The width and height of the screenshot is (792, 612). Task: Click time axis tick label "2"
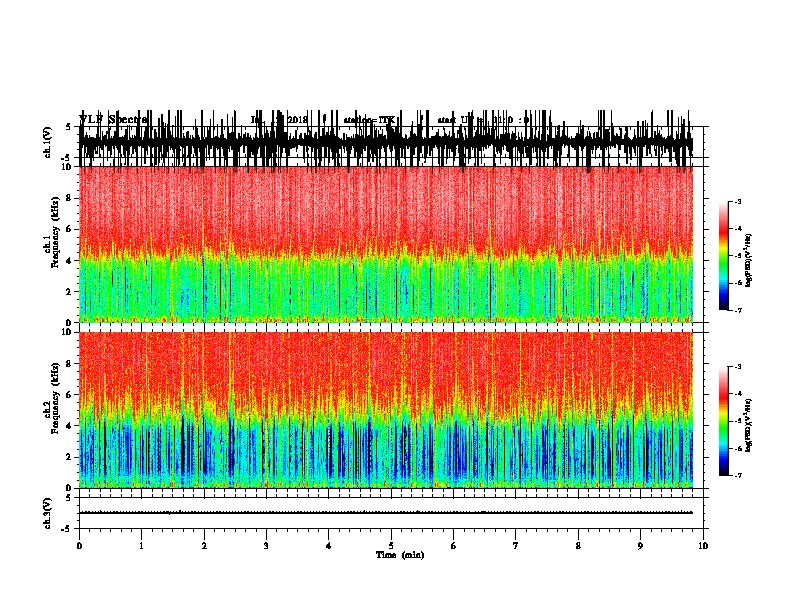(204, 546)
